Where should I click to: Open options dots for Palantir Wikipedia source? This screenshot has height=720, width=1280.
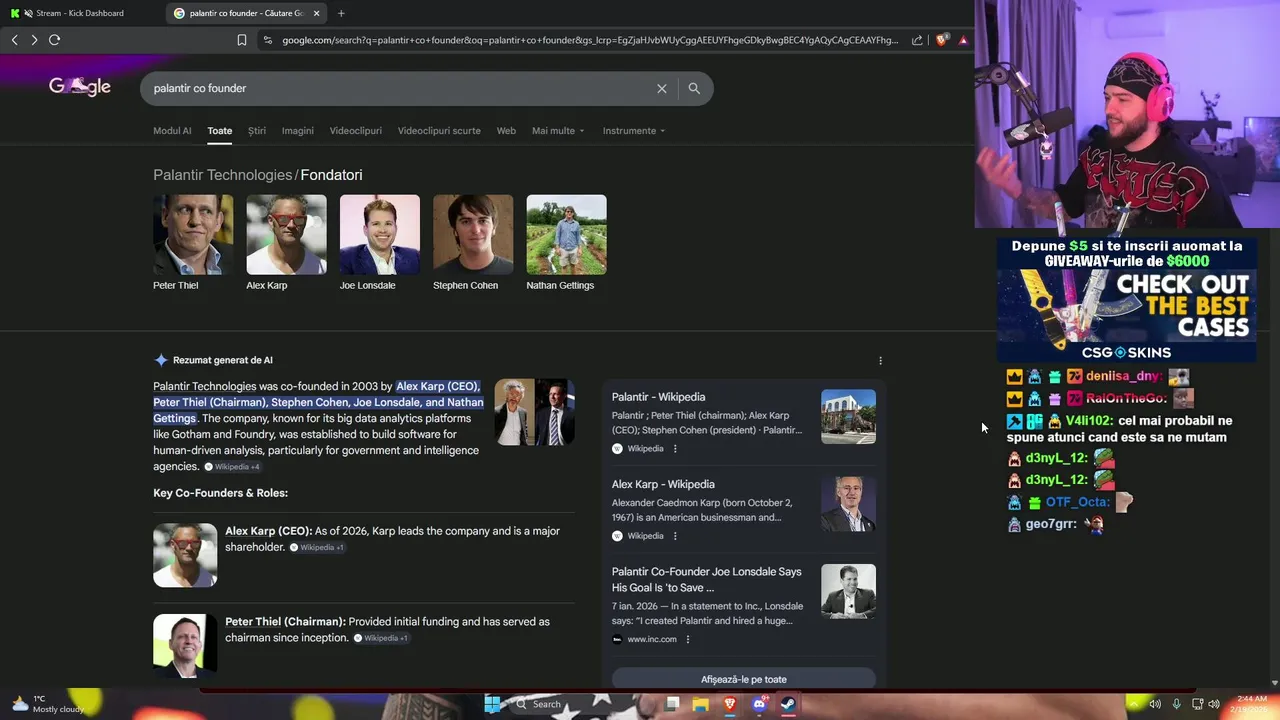(675, 449)
